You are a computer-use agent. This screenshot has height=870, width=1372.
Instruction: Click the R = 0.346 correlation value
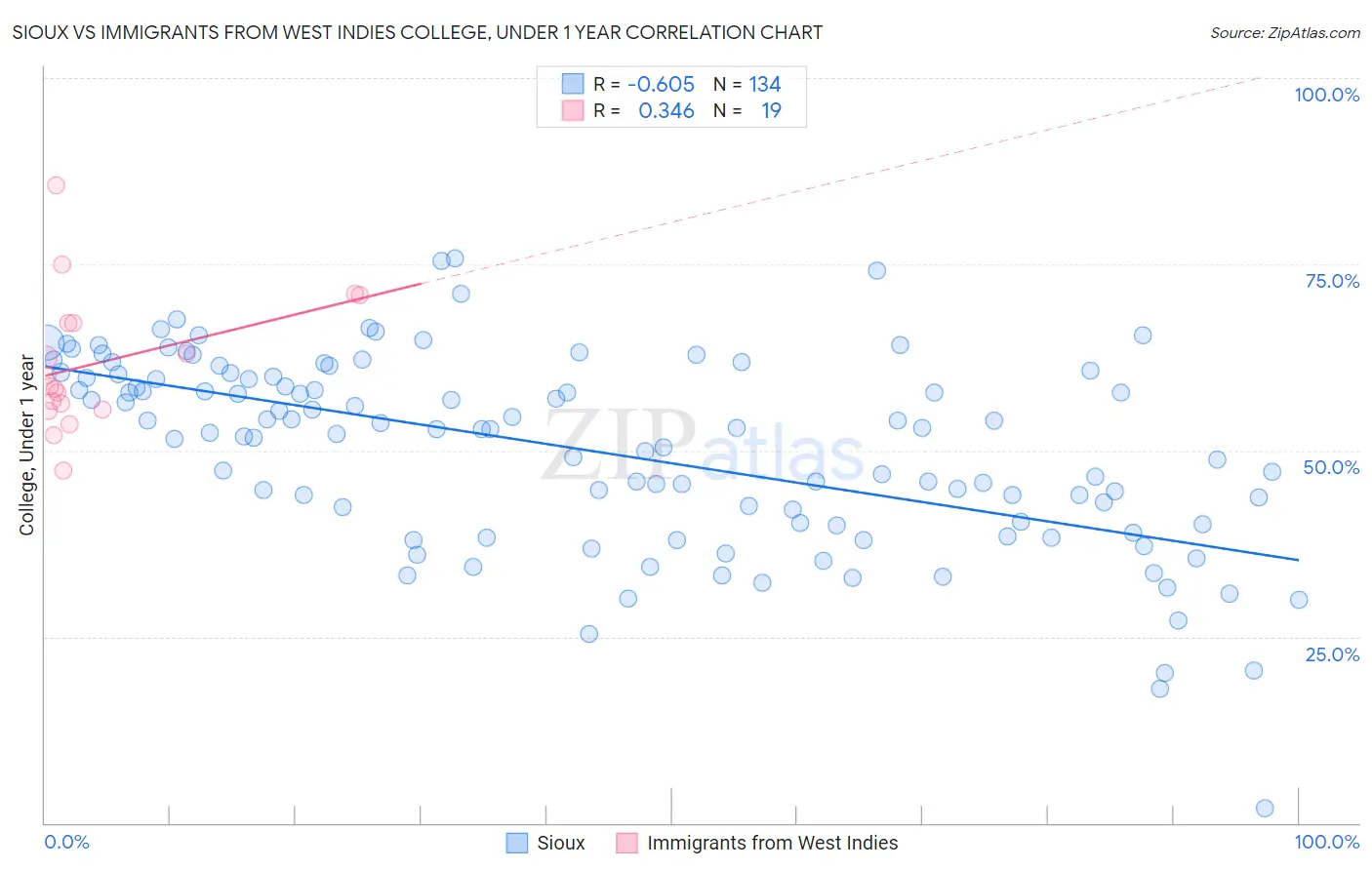pos(644,110)
